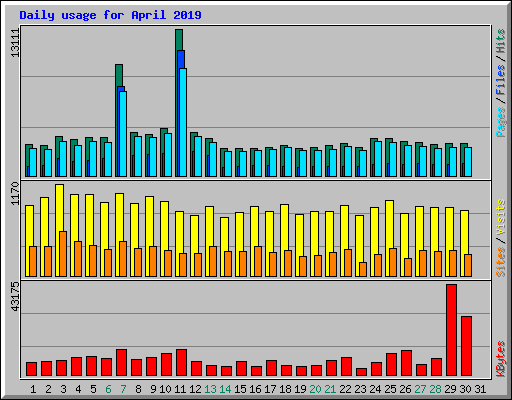This screenshot has width=512, height=400.
Task: Click green weekend day label 13
Action: [210, 389]
